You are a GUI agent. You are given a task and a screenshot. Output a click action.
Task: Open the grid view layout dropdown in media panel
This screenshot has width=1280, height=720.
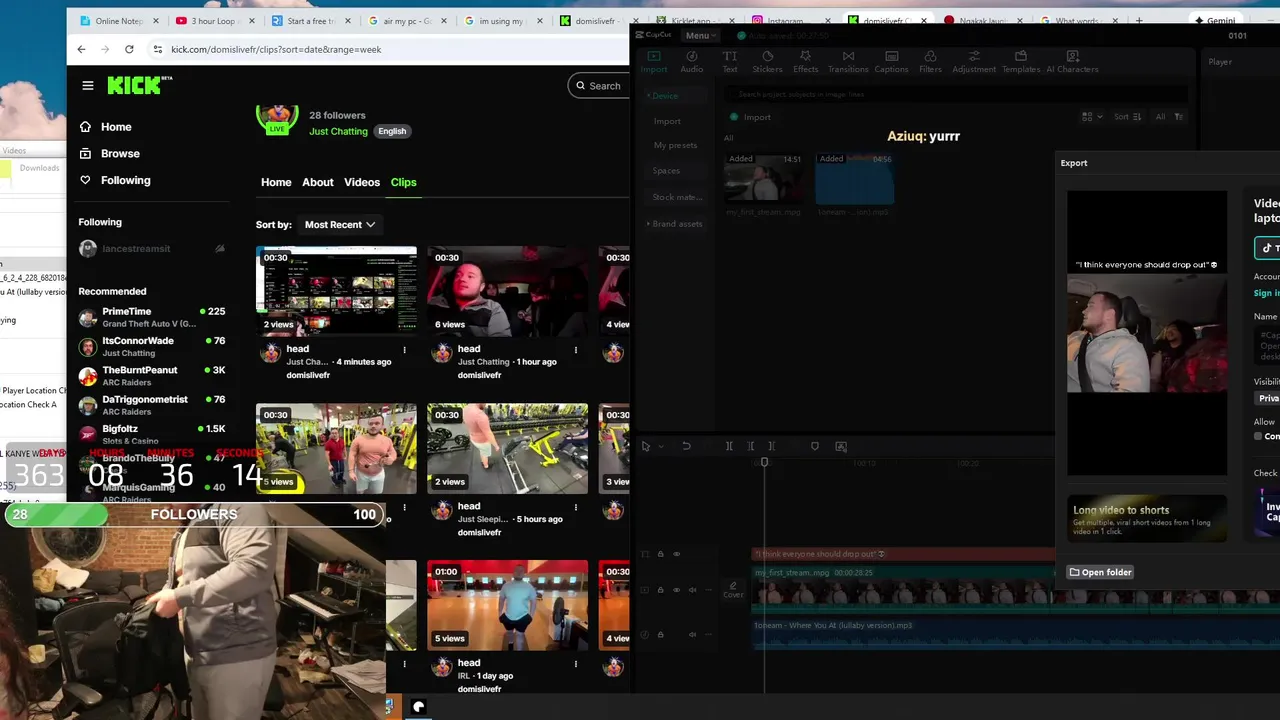pos(1091,117)
